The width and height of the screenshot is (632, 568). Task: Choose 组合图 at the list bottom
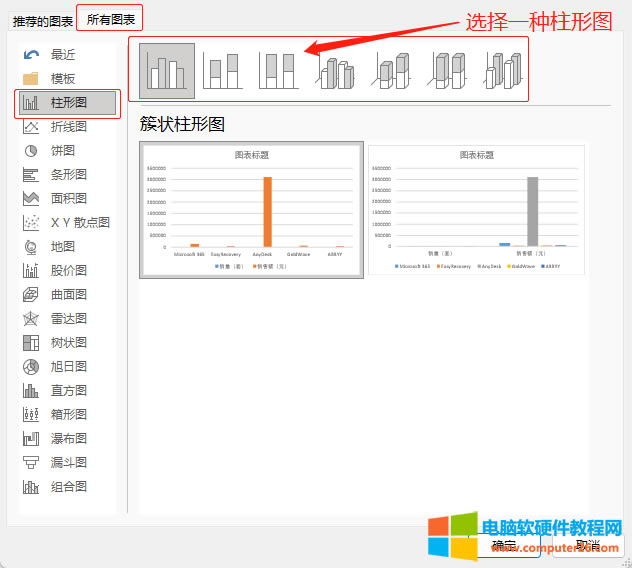(67, 486)
